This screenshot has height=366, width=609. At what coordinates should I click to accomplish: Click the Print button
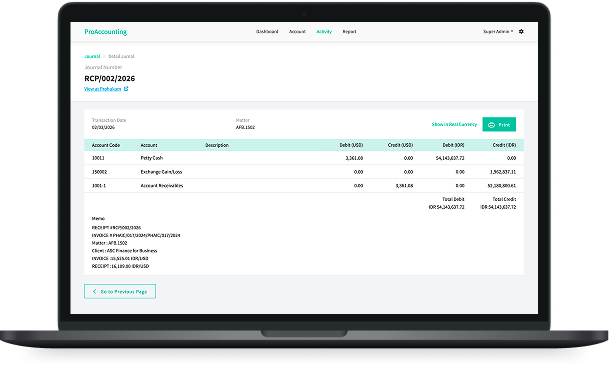pos(499,124)
